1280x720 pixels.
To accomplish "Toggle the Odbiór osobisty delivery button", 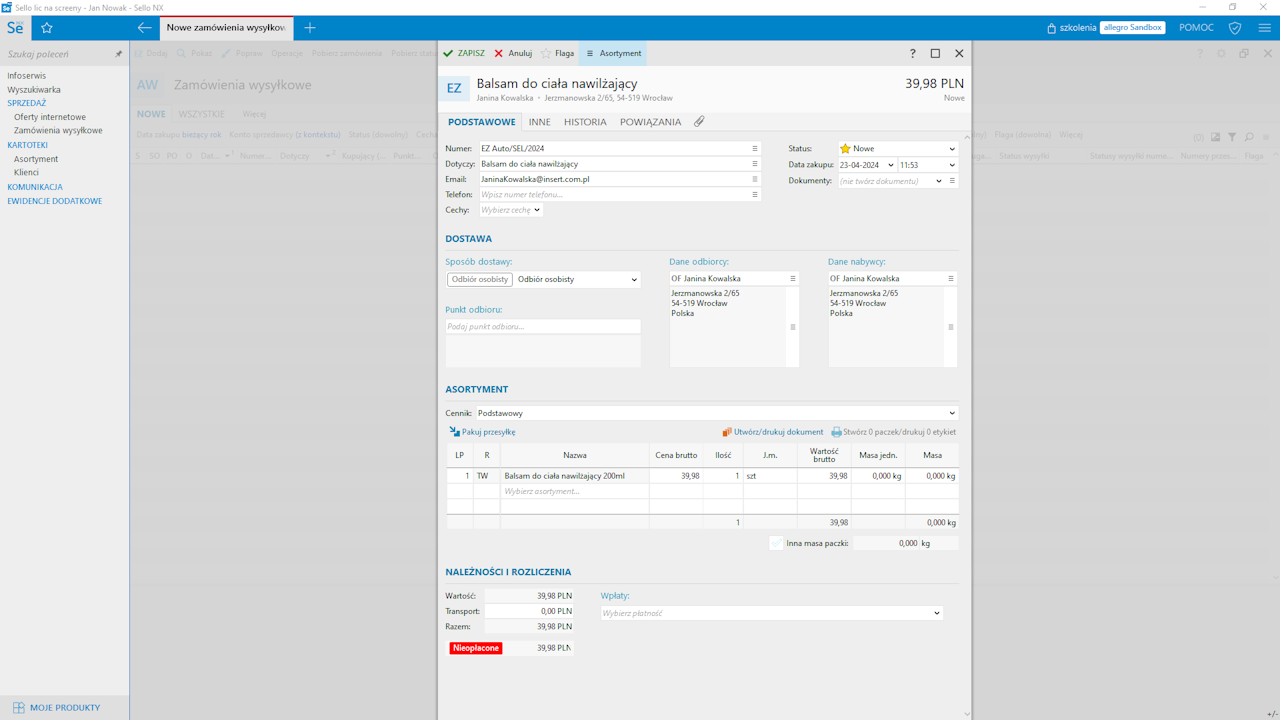I will coord(479,279).
